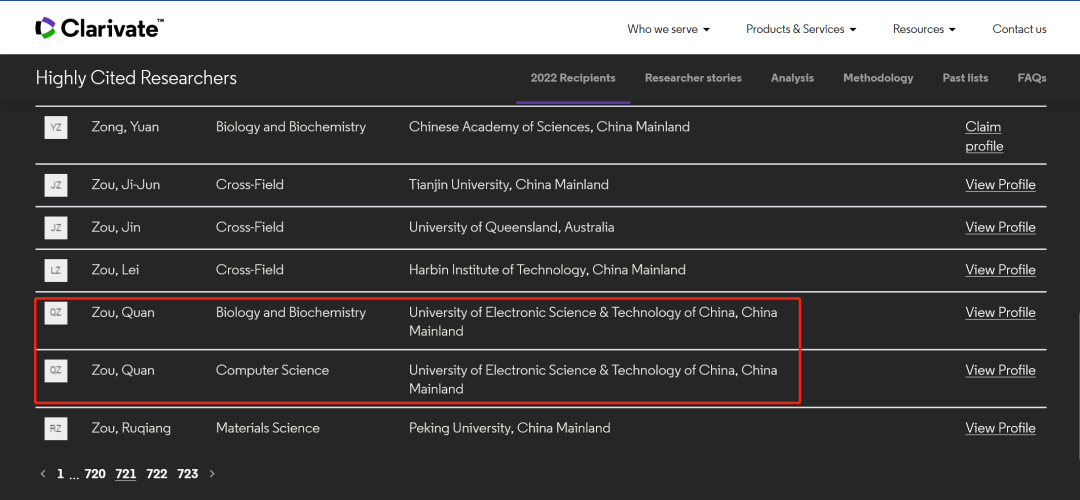The height and width of the screenshot is (500, 1080).
Task: Expand the Products & Services dropdown
Action: pyautogui.click(x=801, y=29)
